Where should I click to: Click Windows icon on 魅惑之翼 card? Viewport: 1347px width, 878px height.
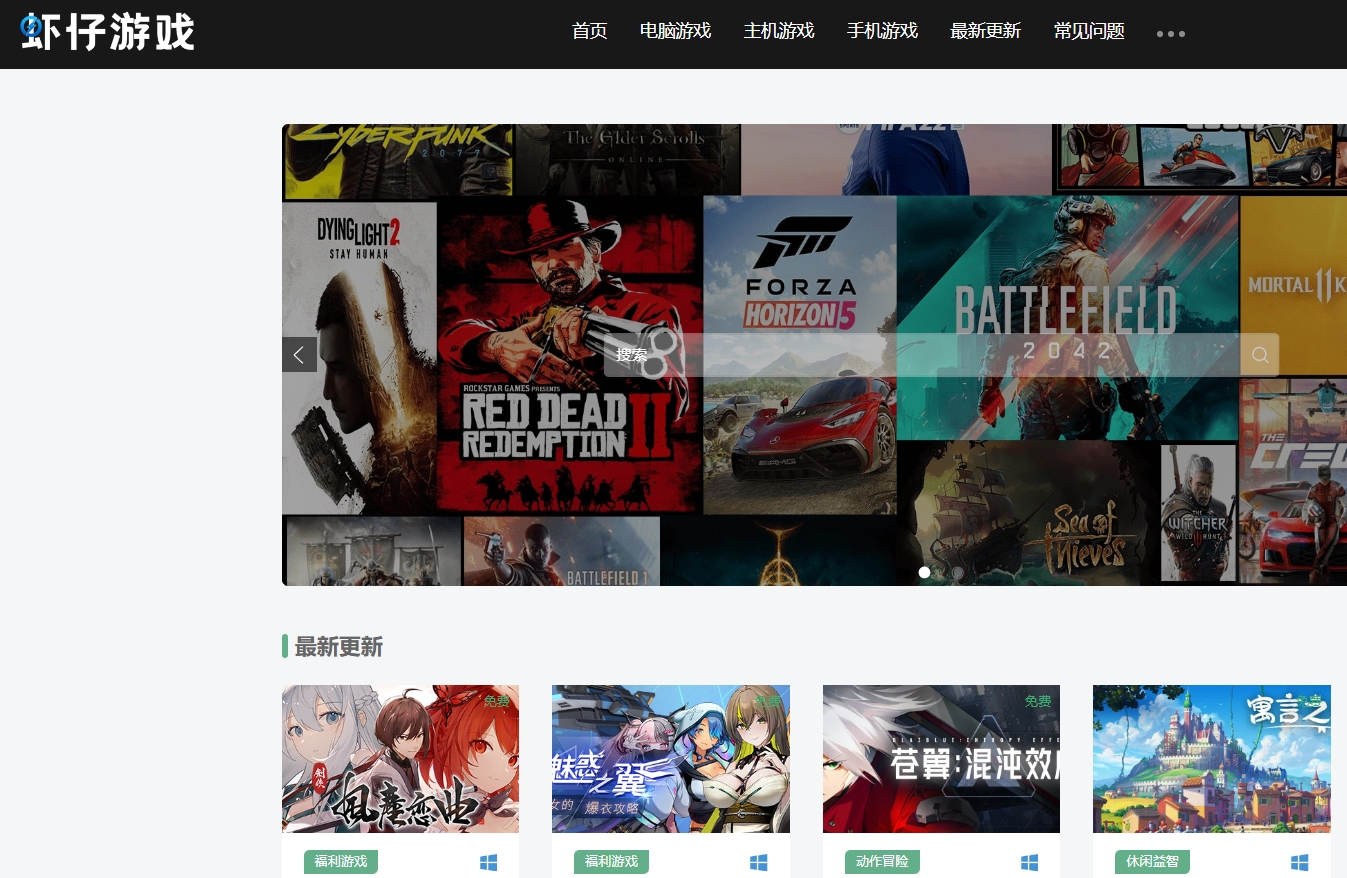point(759,862)
